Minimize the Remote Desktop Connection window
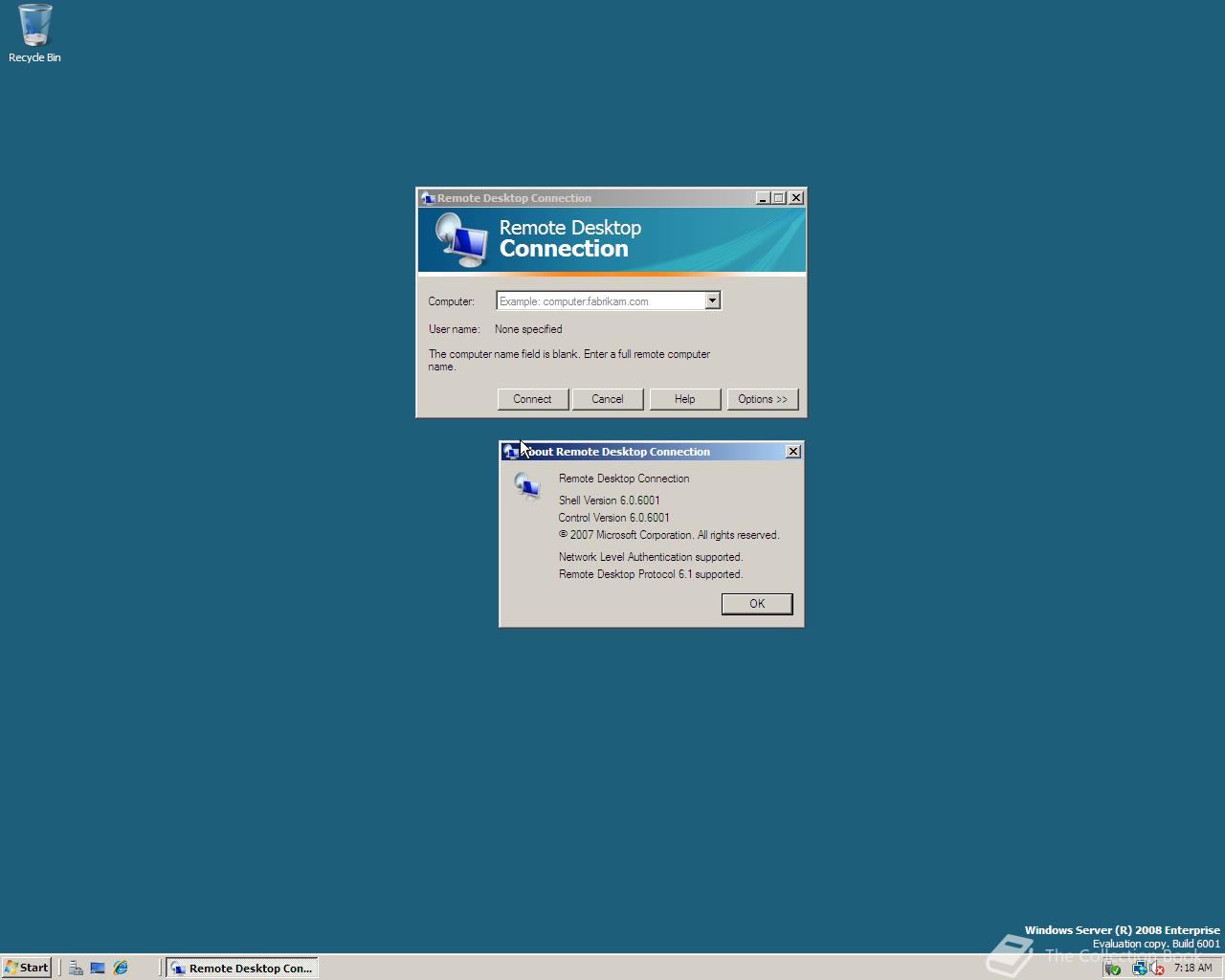 763,198
